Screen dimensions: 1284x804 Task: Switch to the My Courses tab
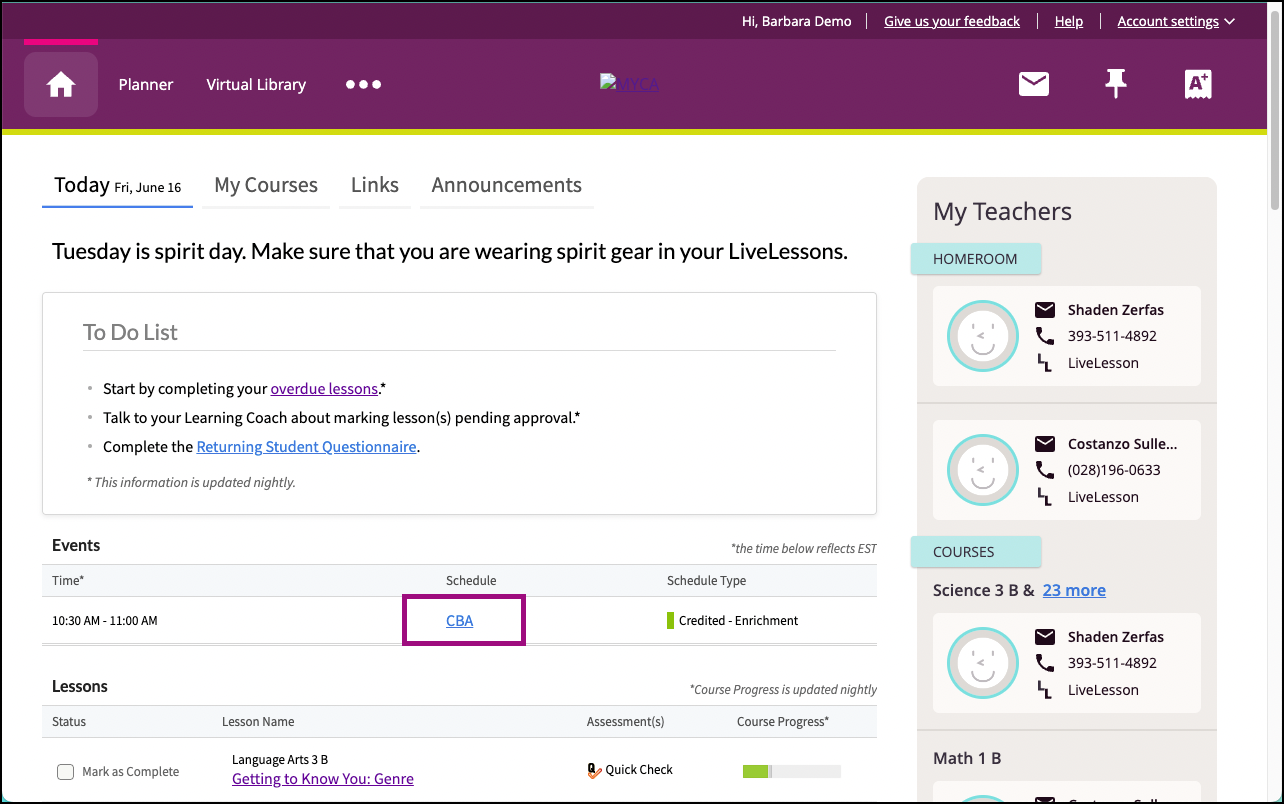[x=266, y=185]
